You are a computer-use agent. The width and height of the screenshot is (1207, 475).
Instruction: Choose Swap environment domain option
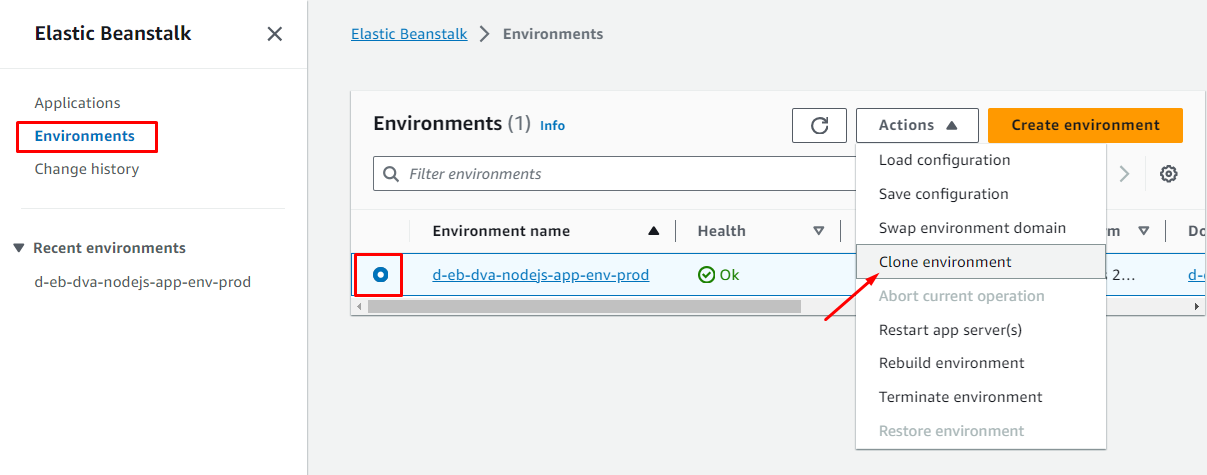click(x=971, y=228)
